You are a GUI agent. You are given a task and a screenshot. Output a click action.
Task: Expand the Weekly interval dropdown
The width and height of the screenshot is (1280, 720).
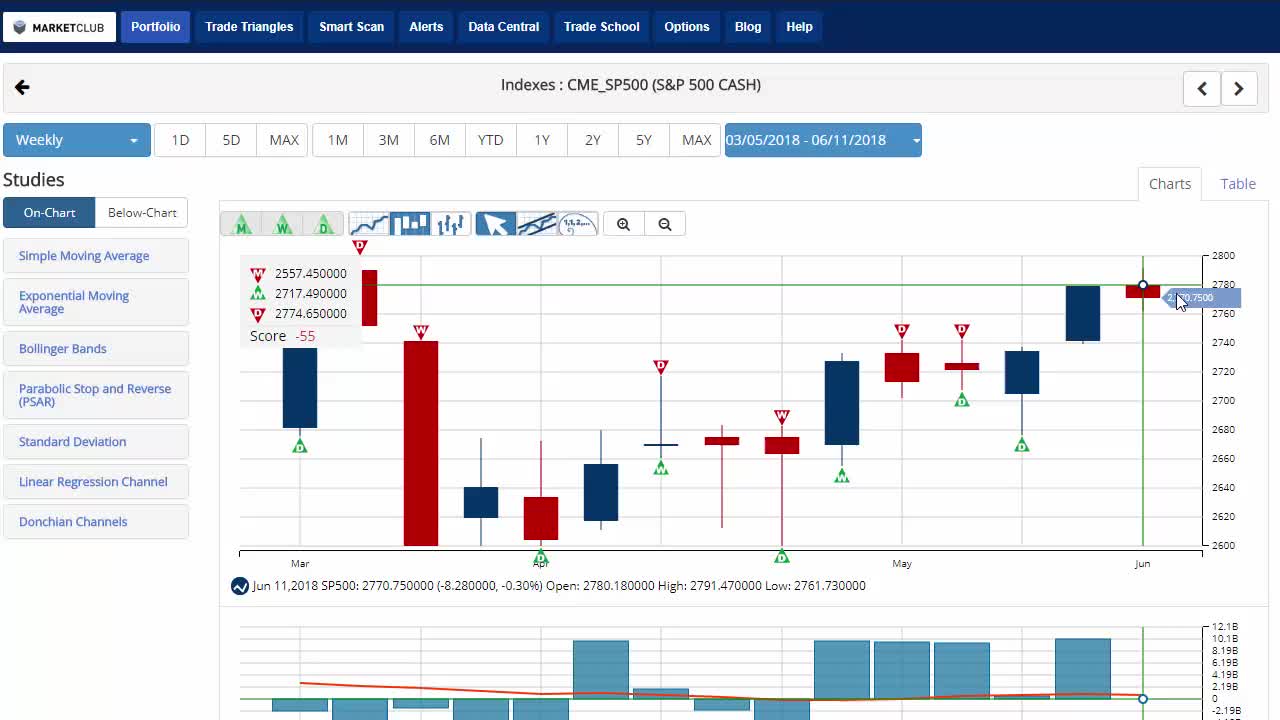coord(77,140)
